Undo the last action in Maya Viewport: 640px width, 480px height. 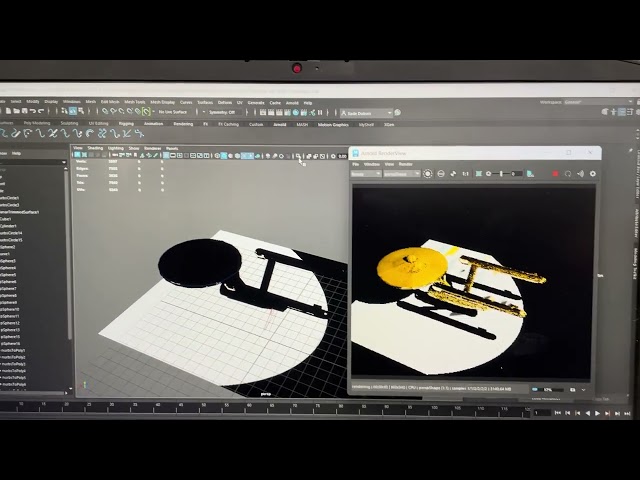click(33, 111)
